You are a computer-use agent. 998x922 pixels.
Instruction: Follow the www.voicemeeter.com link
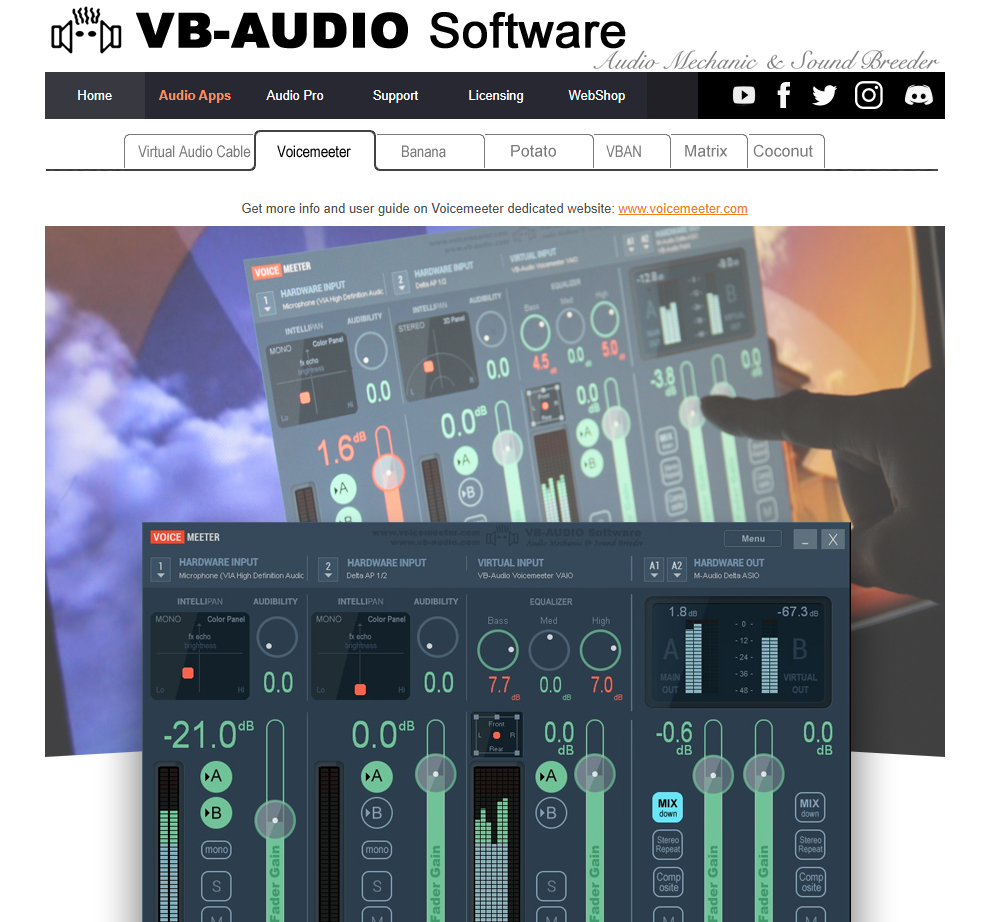click(682, 208)
